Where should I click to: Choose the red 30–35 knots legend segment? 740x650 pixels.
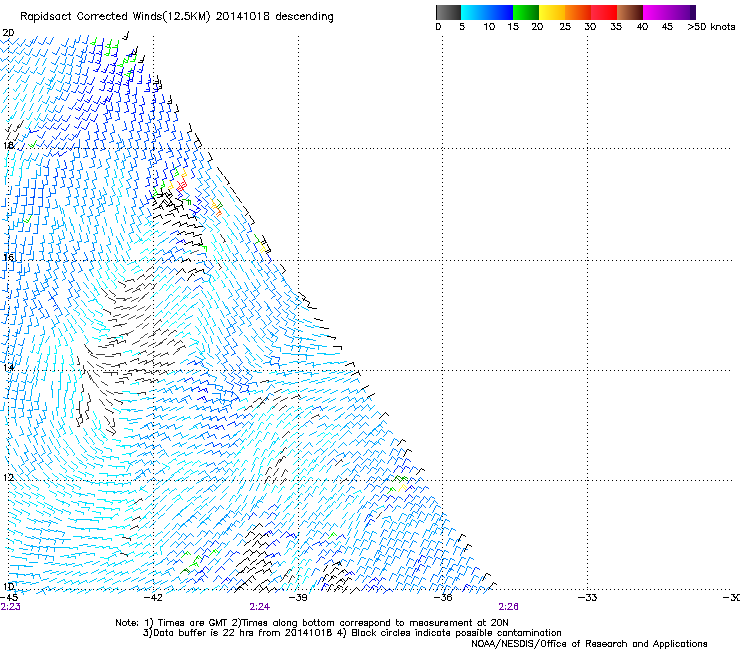tap(604, 12)
